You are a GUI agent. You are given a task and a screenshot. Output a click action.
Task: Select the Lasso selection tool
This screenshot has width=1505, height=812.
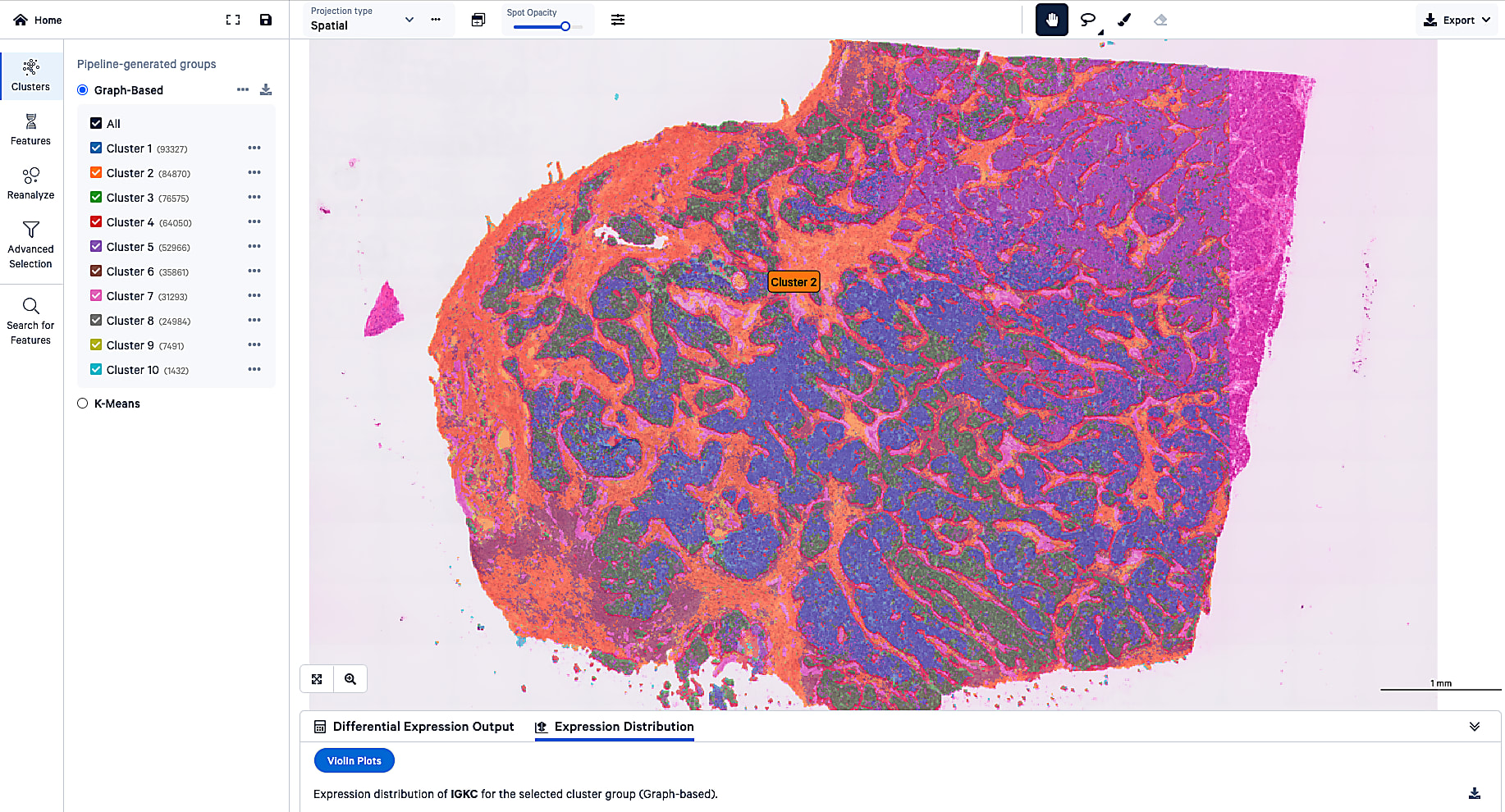pos(1087,19)
